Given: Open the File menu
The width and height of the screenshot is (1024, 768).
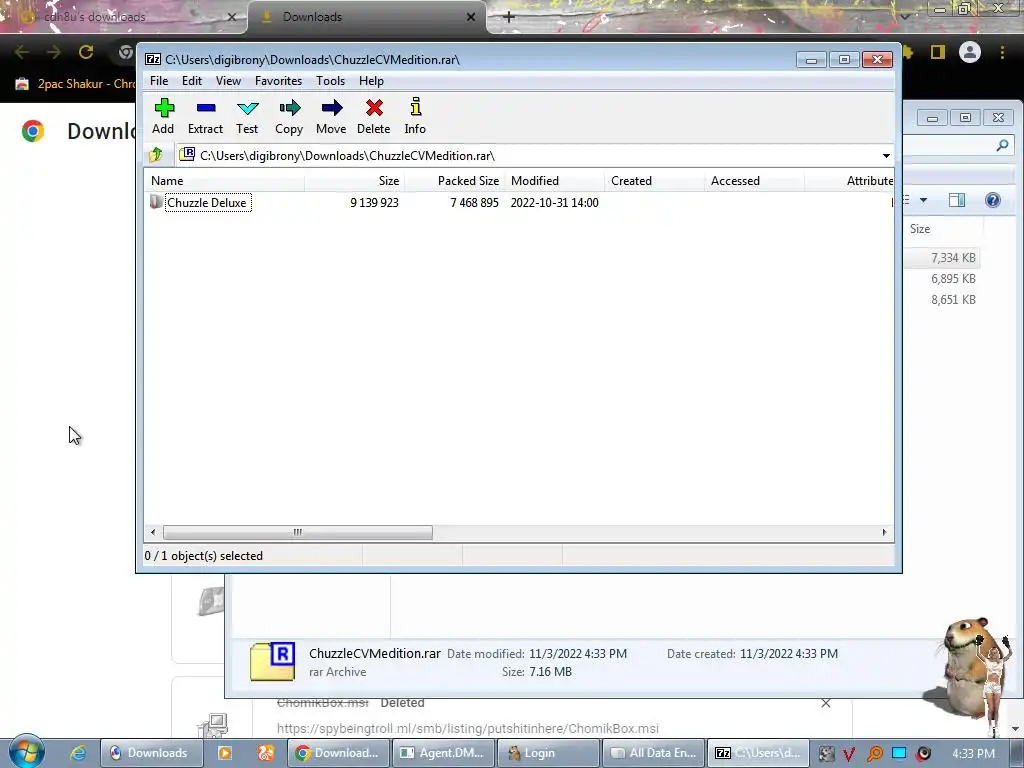Looking at the screenshot, I should [159, 81].
